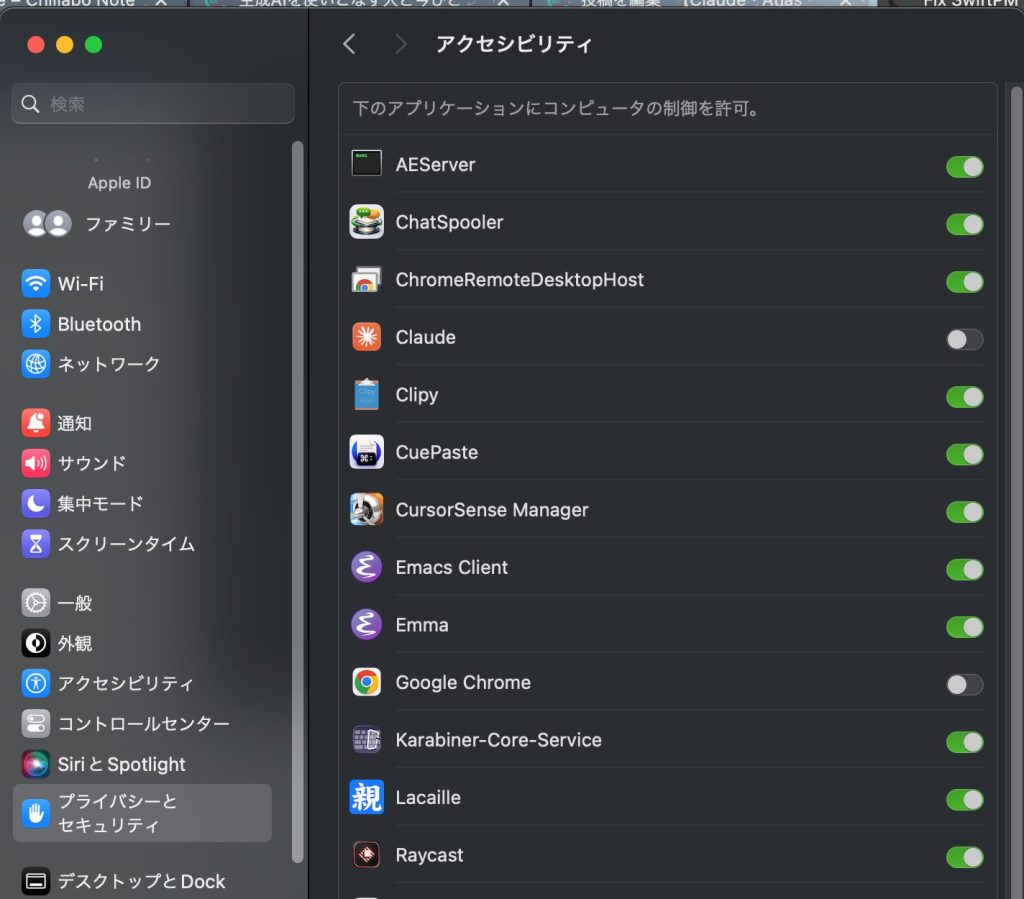
Task: Click the magnifier icon in search field
Action: click(30, 103)
